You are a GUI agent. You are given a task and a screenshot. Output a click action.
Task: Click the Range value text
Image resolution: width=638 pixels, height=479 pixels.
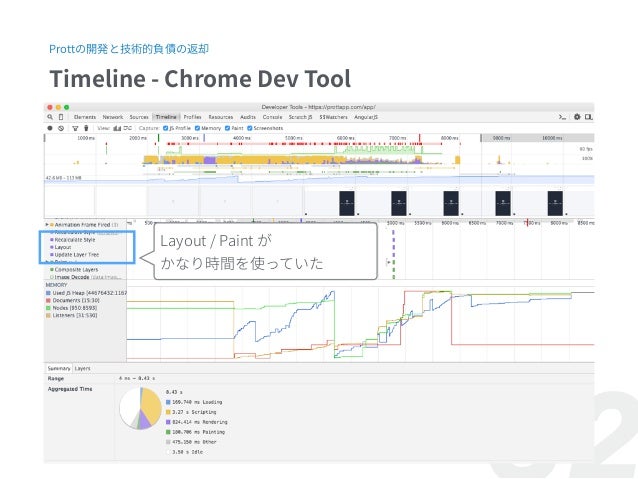pos(137,378)
